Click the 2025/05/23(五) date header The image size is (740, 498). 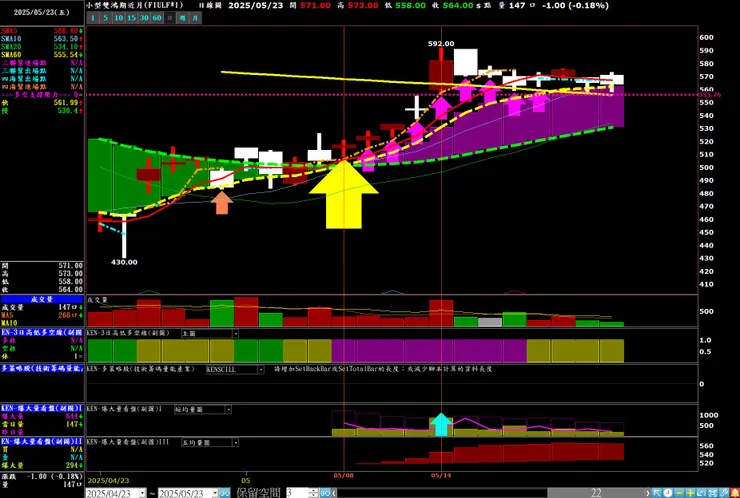click(x=42, y=13)
